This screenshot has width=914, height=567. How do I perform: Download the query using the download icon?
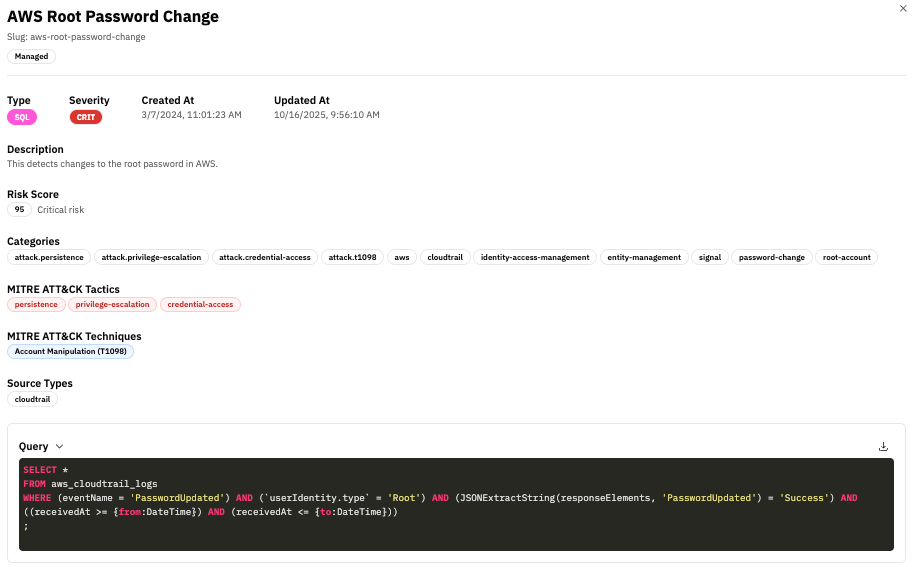point(883,446)
